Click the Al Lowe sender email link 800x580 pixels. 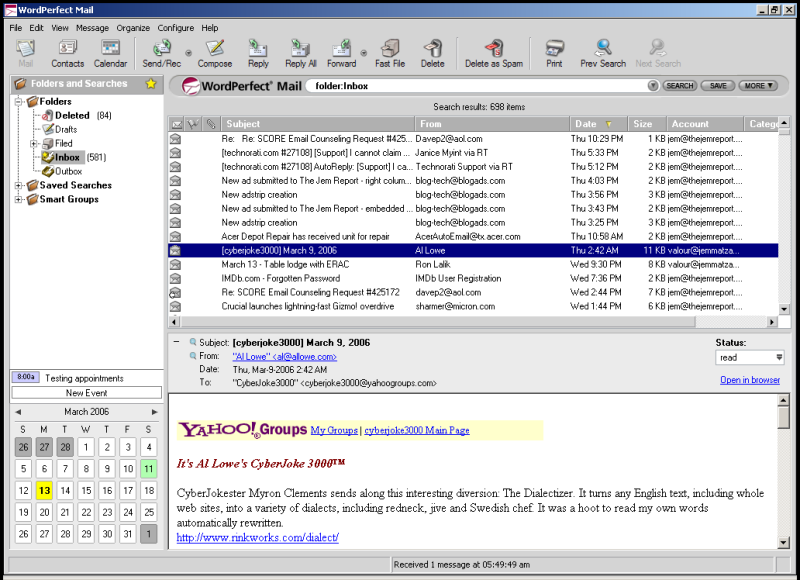click(x=285, y=357)
